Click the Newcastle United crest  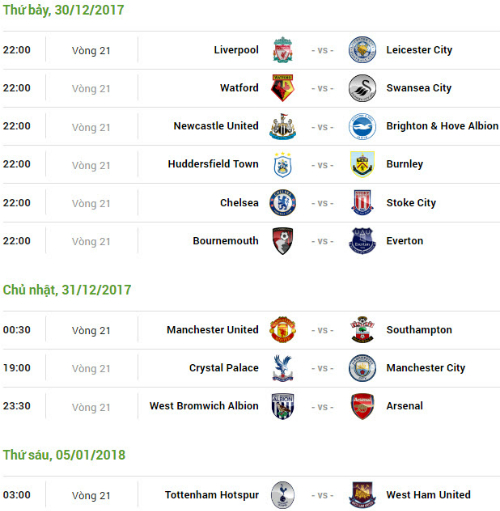[283, 126]
